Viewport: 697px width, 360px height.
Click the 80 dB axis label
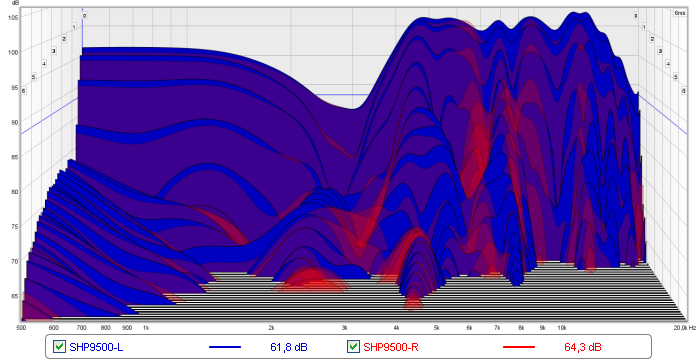coord(15,192)
